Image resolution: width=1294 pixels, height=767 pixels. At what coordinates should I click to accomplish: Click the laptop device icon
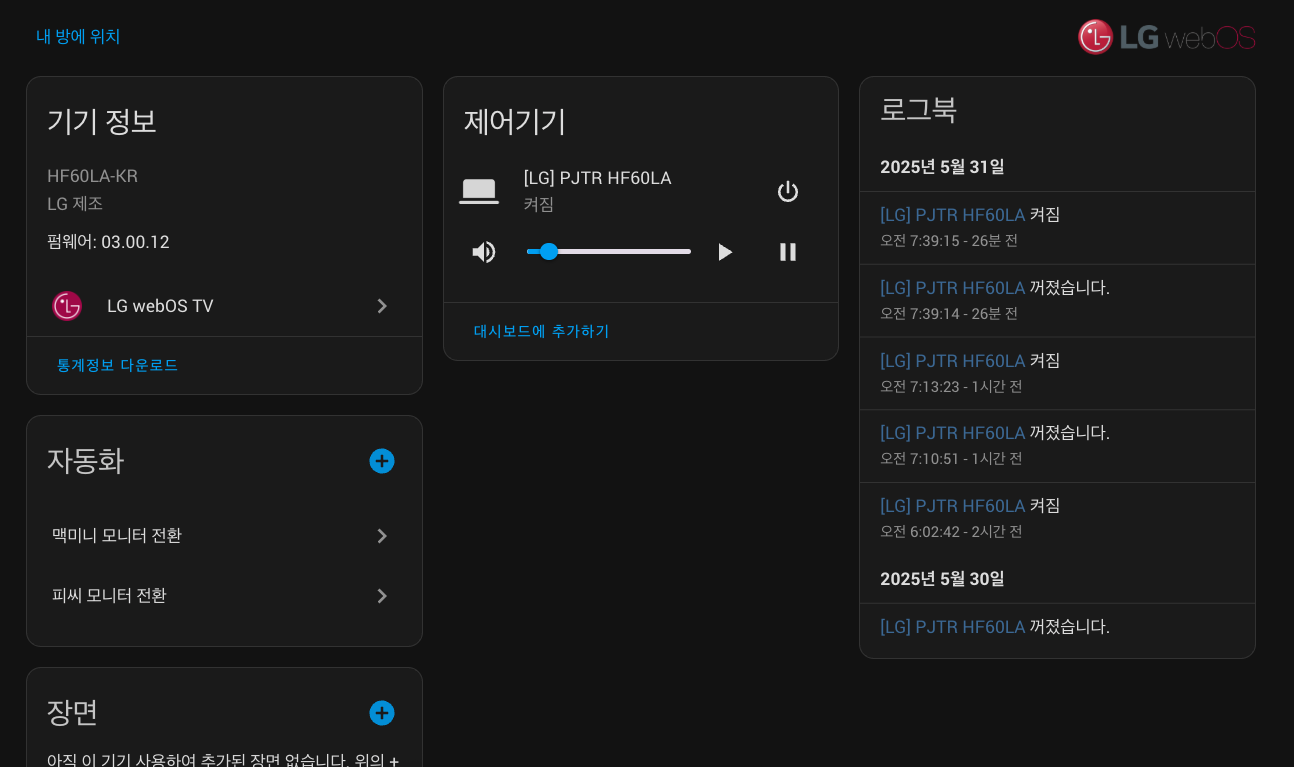click(x=479, y=191)
